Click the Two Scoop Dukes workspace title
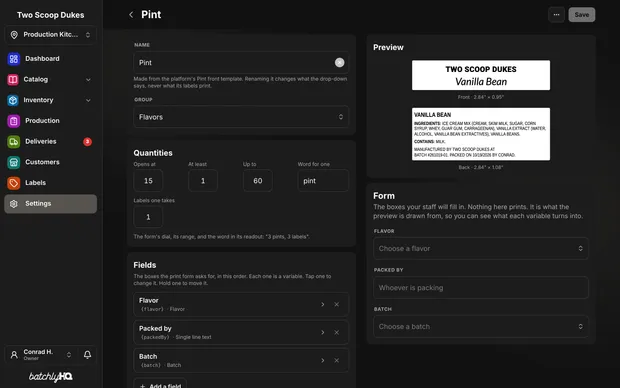The height and width of the screenshot is (388, 620). [x=51, y=15]
